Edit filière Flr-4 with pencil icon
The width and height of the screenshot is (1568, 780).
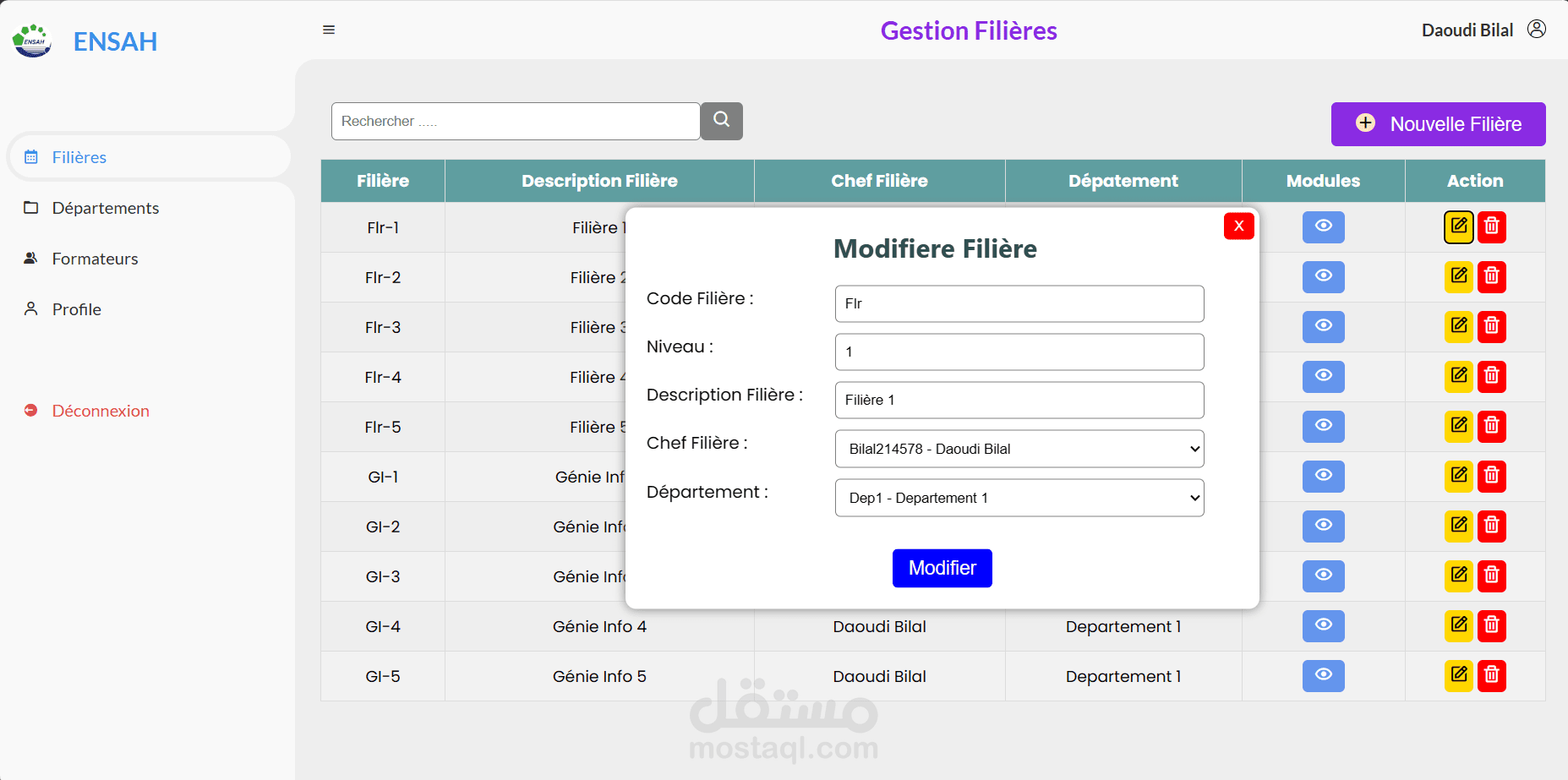pyautogui.click(x=1459, y=376)
